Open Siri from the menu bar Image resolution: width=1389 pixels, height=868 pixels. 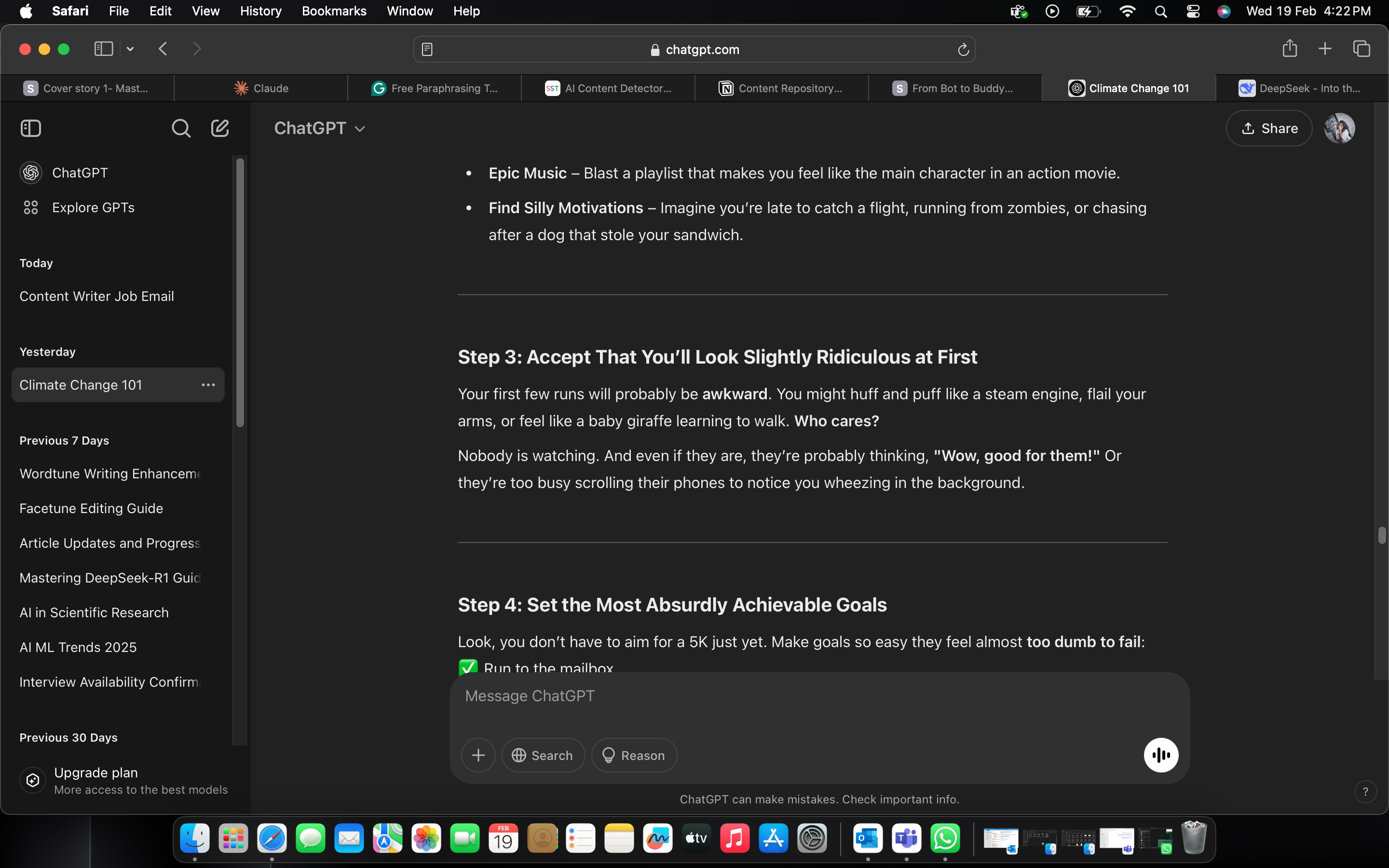click(x=1224, y=12)
